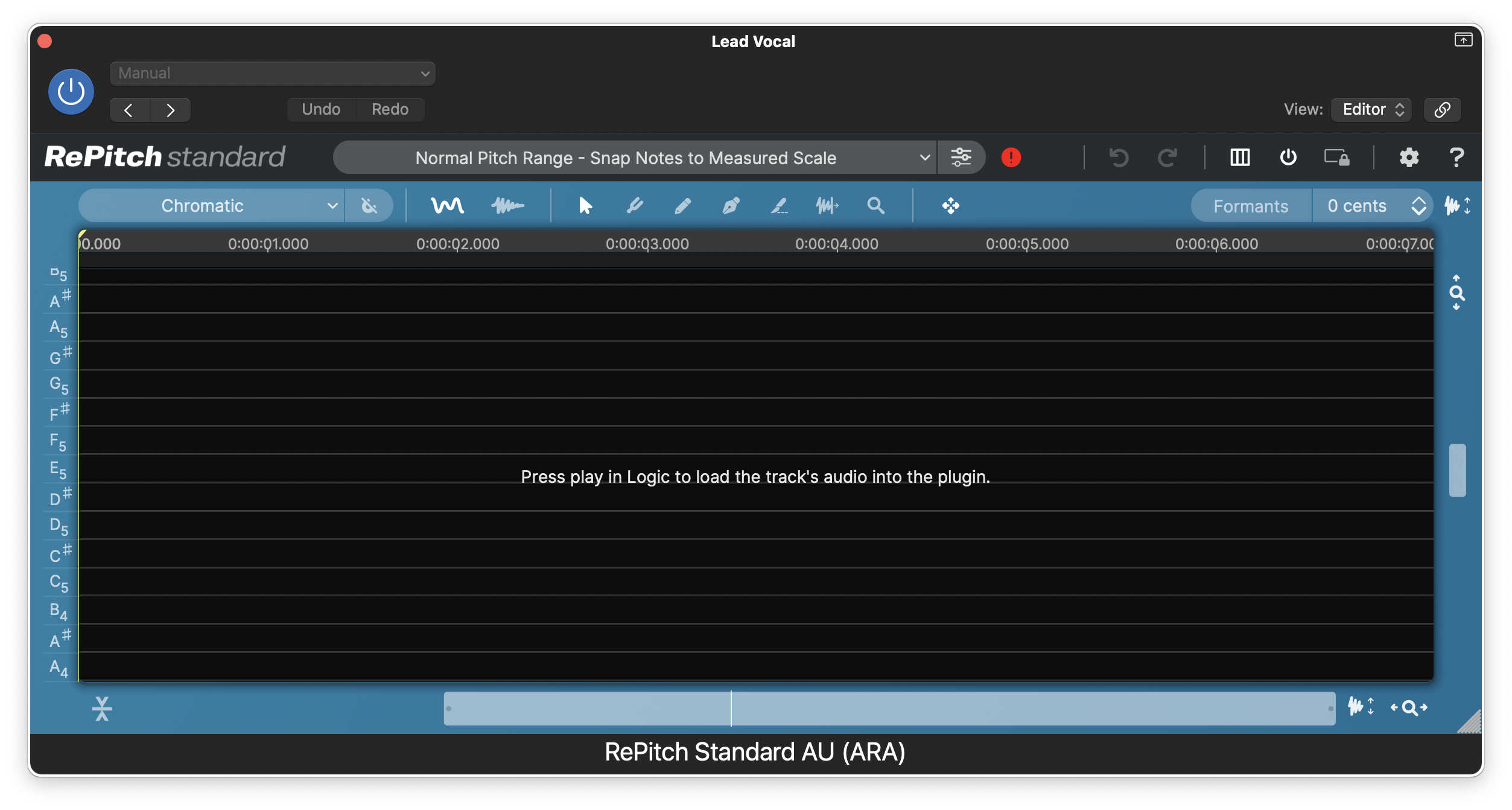
Task: Open the Editor view selector
Action: click(x=1371, y=109)
